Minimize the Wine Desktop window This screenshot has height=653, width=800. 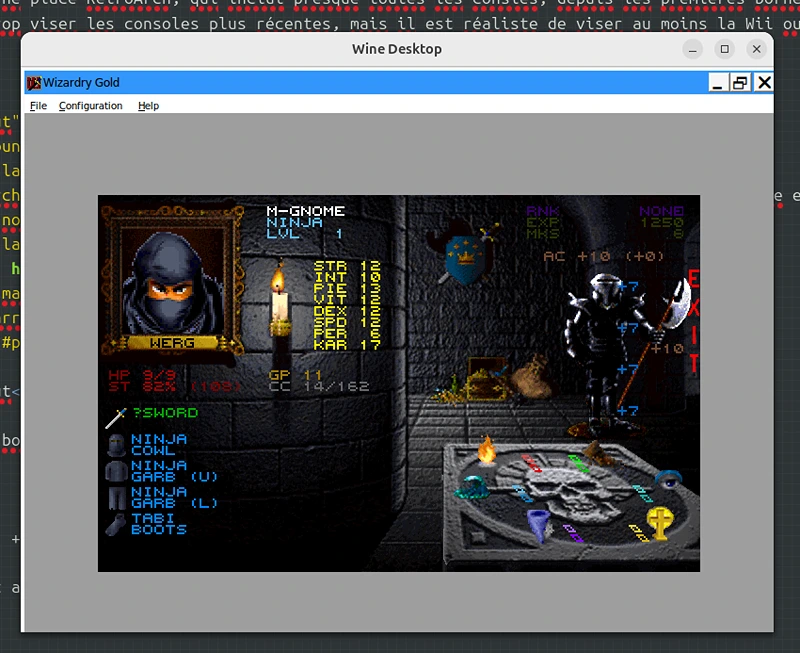(692, 49)
